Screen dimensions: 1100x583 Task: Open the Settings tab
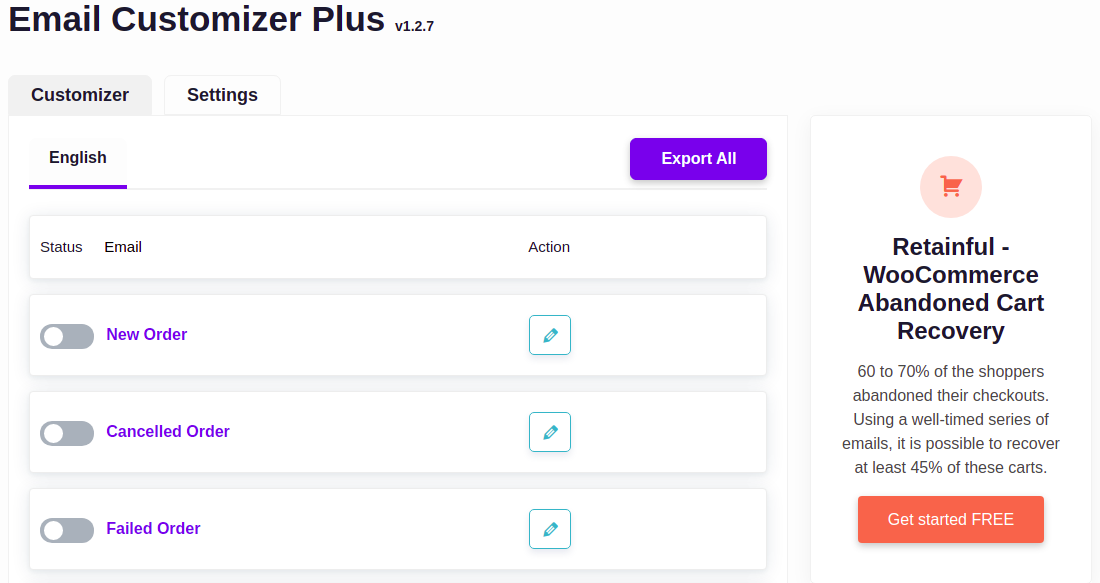click(x=222, y=95)
